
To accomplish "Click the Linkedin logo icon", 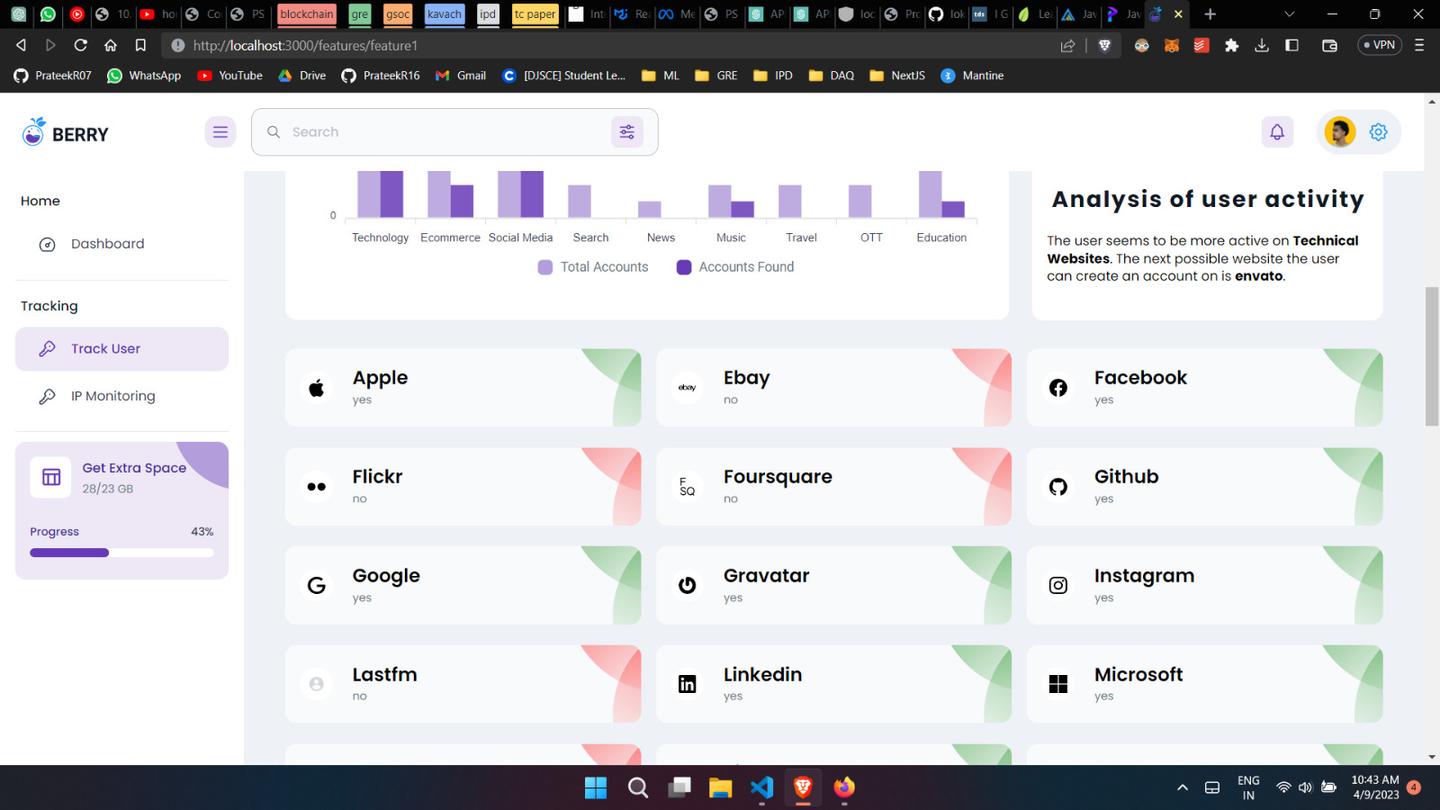I will coord(687,684).
